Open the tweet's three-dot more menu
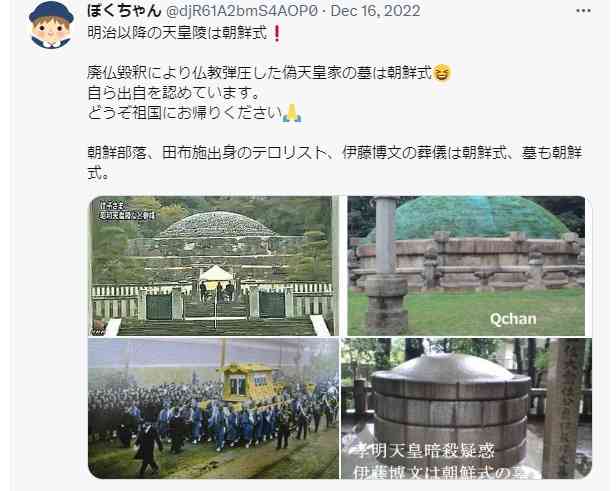The image size is (616, 491). click(x=583, y=11)
